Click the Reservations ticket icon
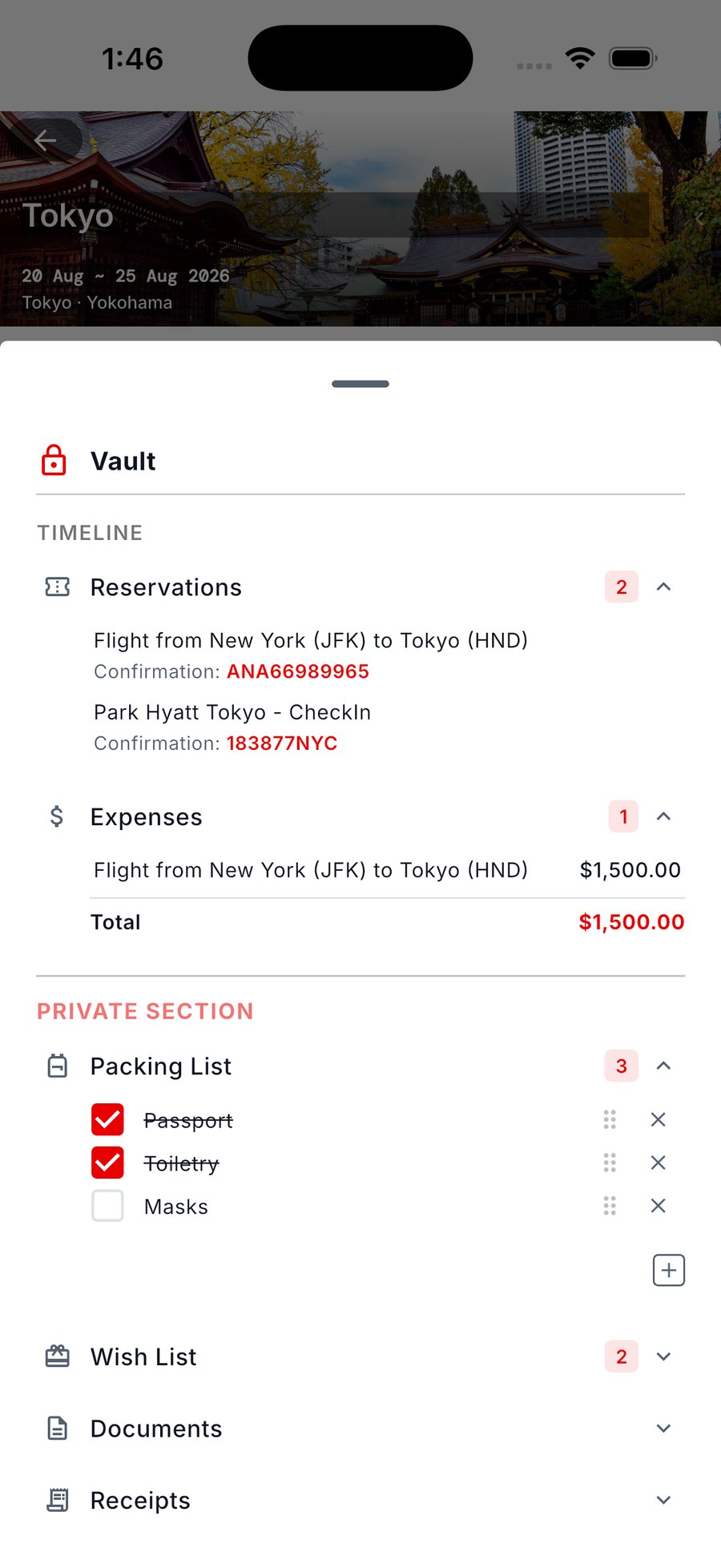 click(x=58, y=587)
